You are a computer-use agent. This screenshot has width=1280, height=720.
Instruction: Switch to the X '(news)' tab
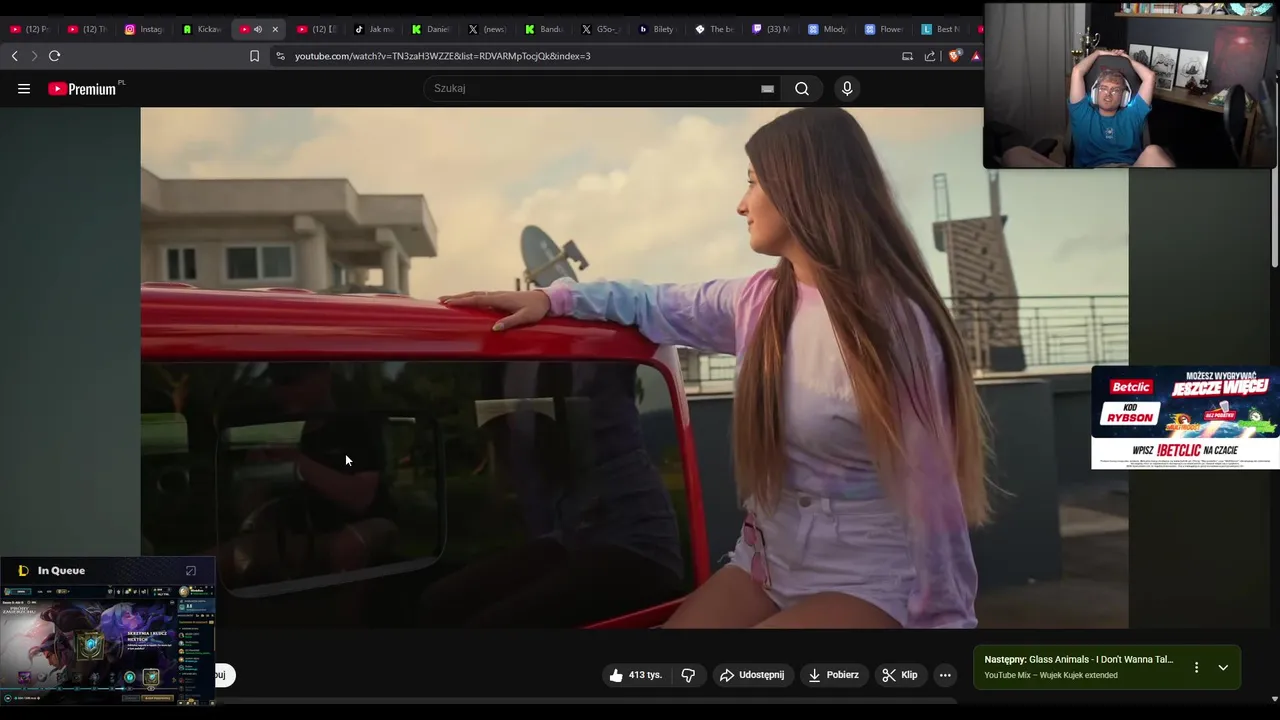(x=489, y=29)
